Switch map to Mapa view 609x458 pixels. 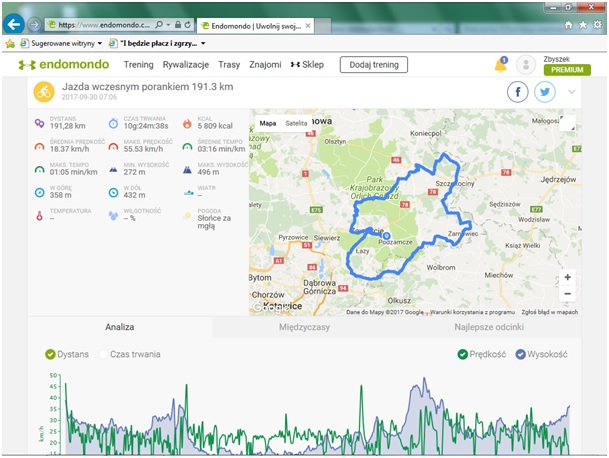268,123
